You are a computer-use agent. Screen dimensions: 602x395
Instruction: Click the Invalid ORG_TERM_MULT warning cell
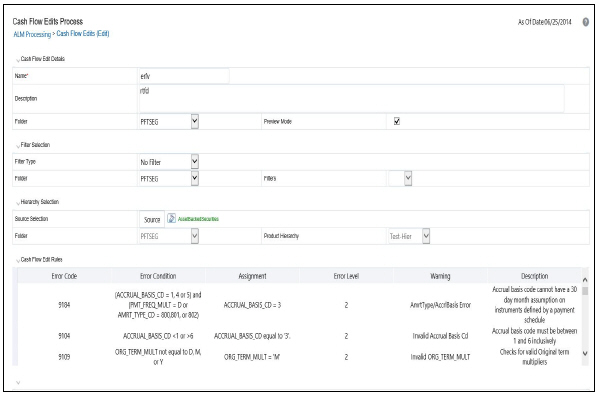click(x=440, y=357)
